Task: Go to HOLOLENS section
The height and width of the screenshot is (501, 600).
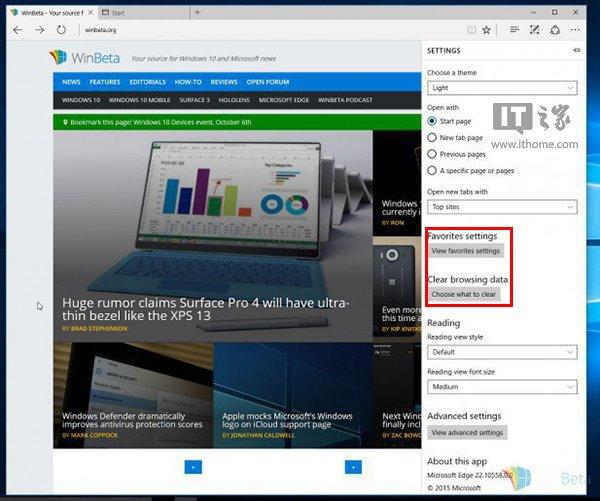Action: click(234, 100)
